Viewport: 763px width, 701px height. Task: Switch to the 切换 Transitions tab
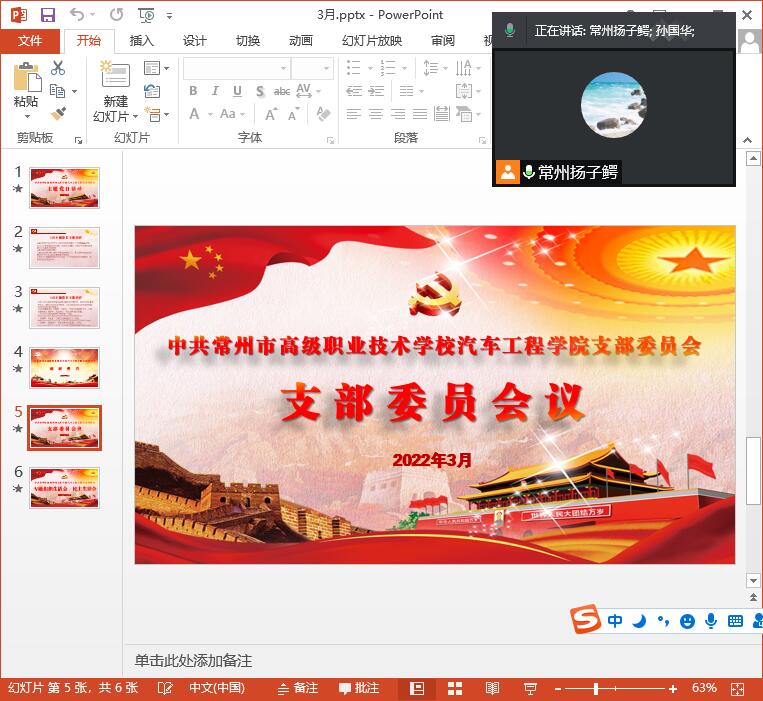pyautogui.click(x=248, y=41)
